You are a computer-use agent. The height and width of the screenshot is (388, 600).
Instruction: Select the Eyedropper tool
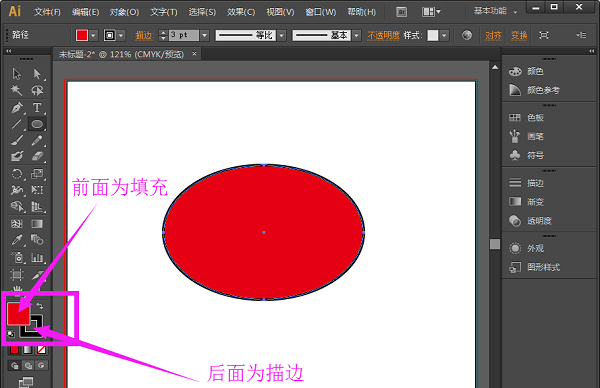(16, 240)
